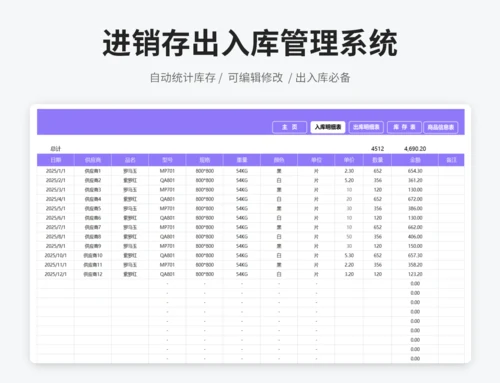Select the date cell 2025/1/1
500x383 pixels.
pos(56,171)
